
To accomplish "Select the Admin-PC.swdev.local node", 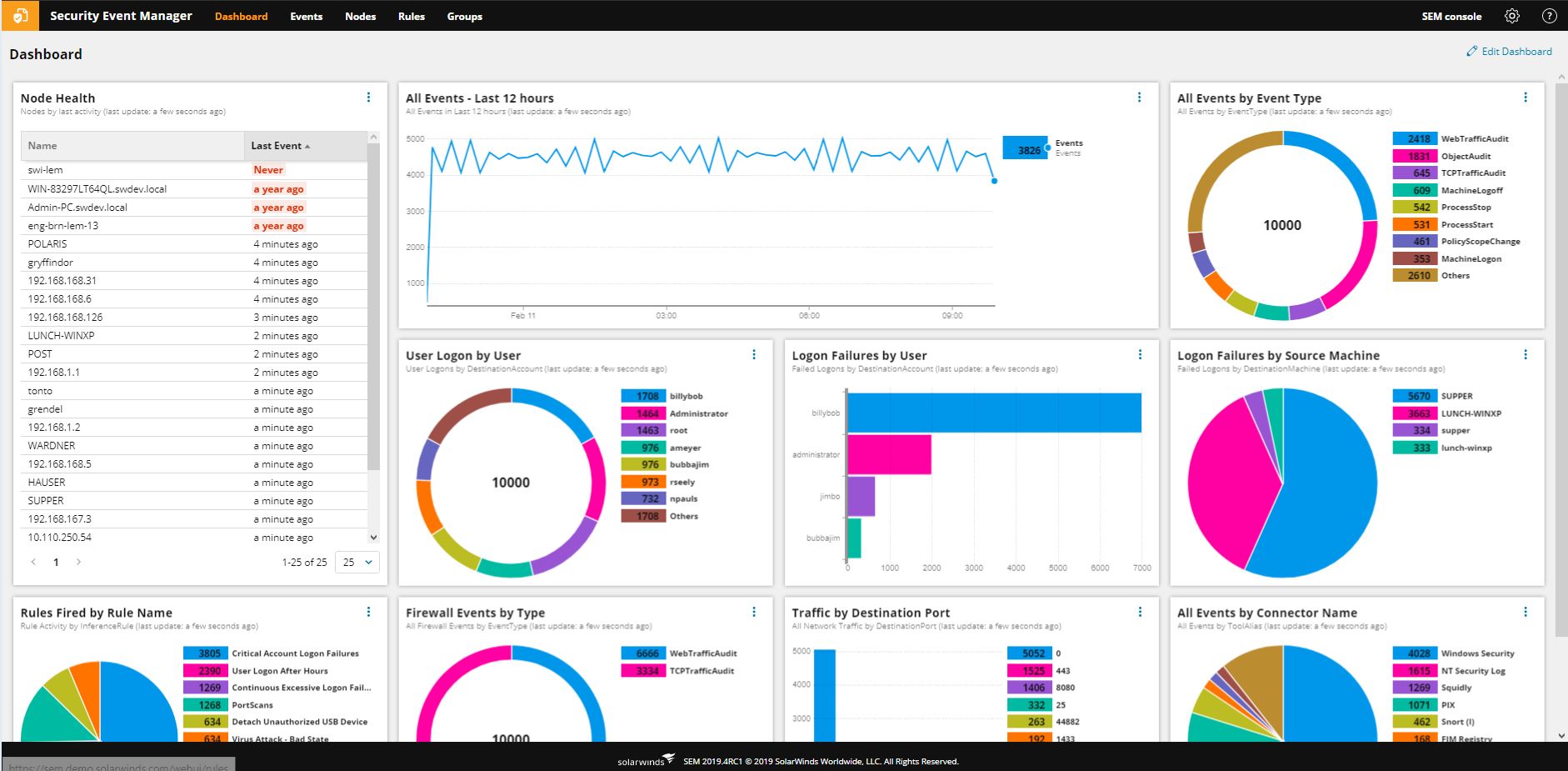I will click(194, 208).
